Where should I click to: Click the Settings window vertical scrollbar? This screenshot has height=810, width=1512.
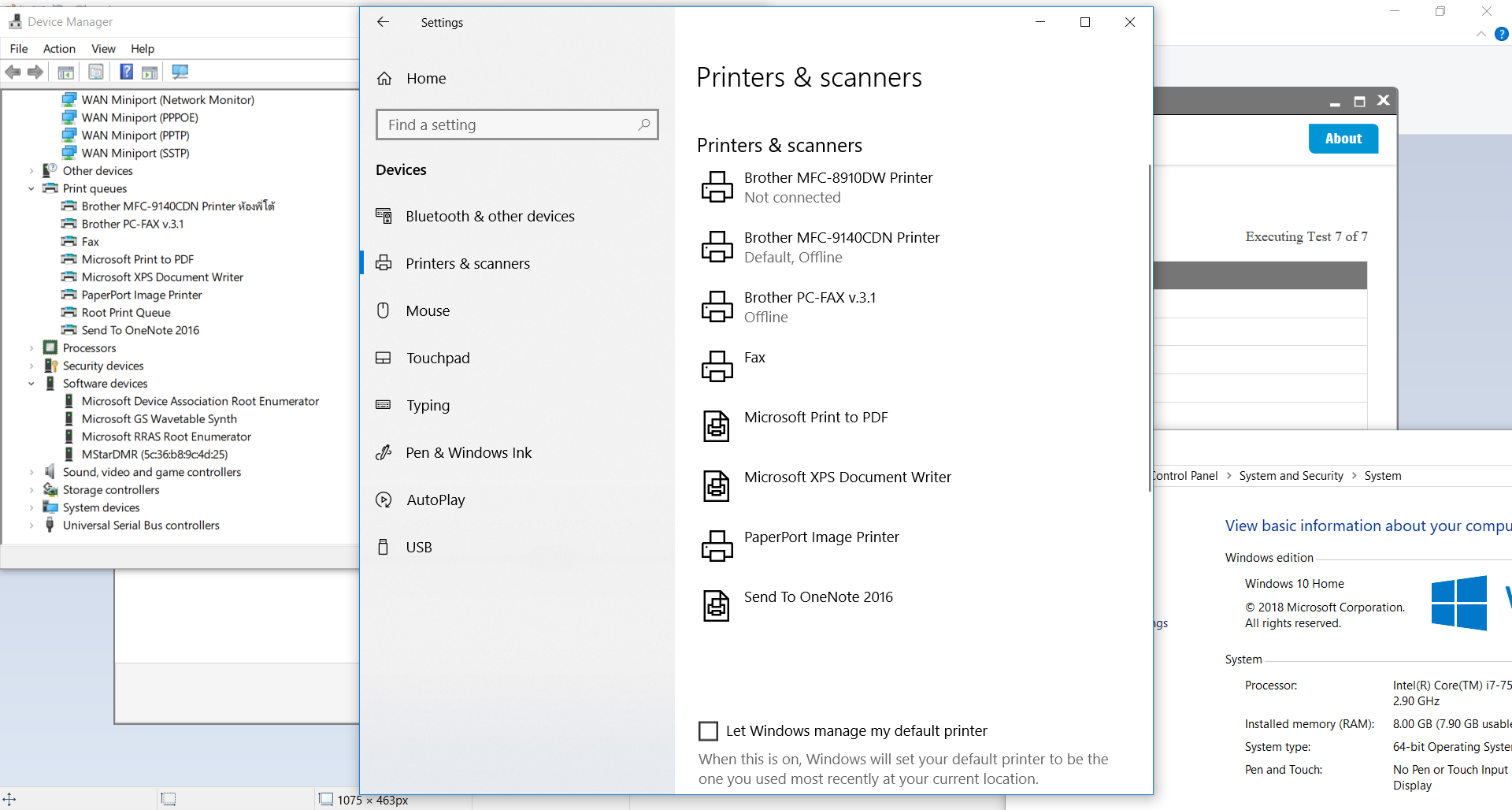point(1149,327)
